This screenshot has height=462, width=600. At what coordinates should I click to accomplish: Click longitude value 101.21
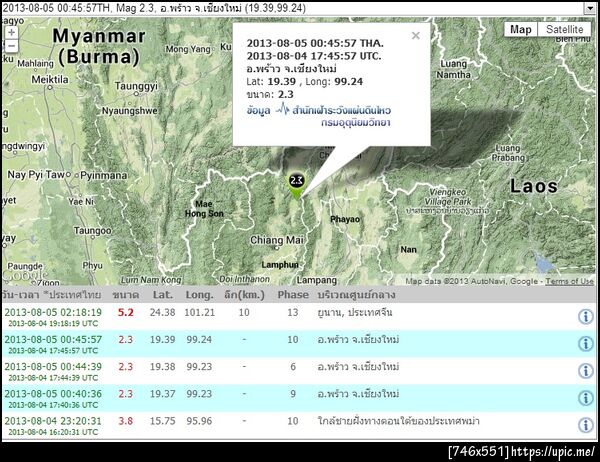[x=199, y=312]
